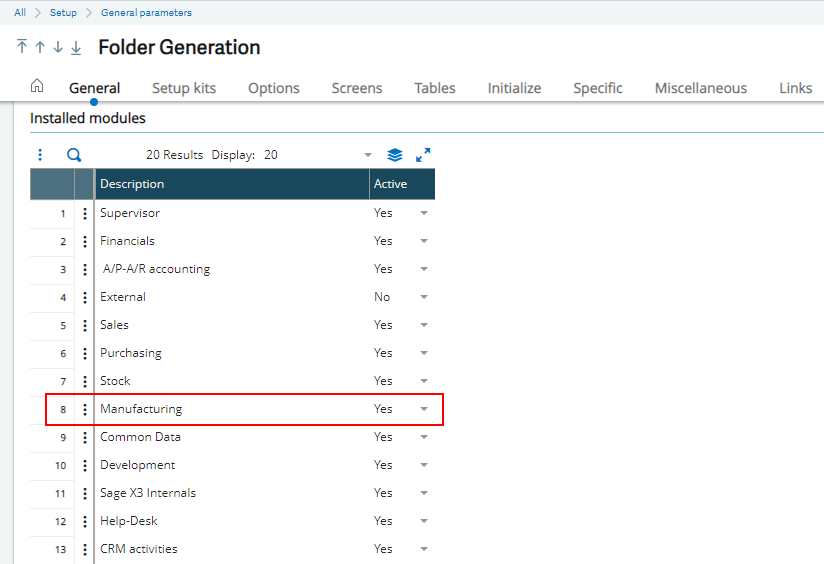Open the Active dropdown for External
The width and height of the screenshot is (824, 564).
[424, 297]
